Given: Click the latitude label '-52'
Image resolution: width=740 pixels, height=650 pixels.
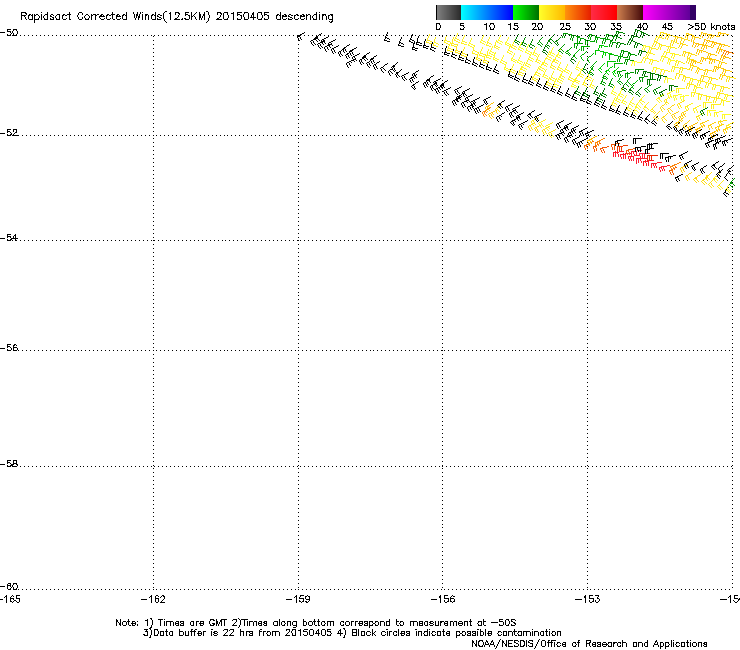Looking at the screenshot, I should click(9, 133).
